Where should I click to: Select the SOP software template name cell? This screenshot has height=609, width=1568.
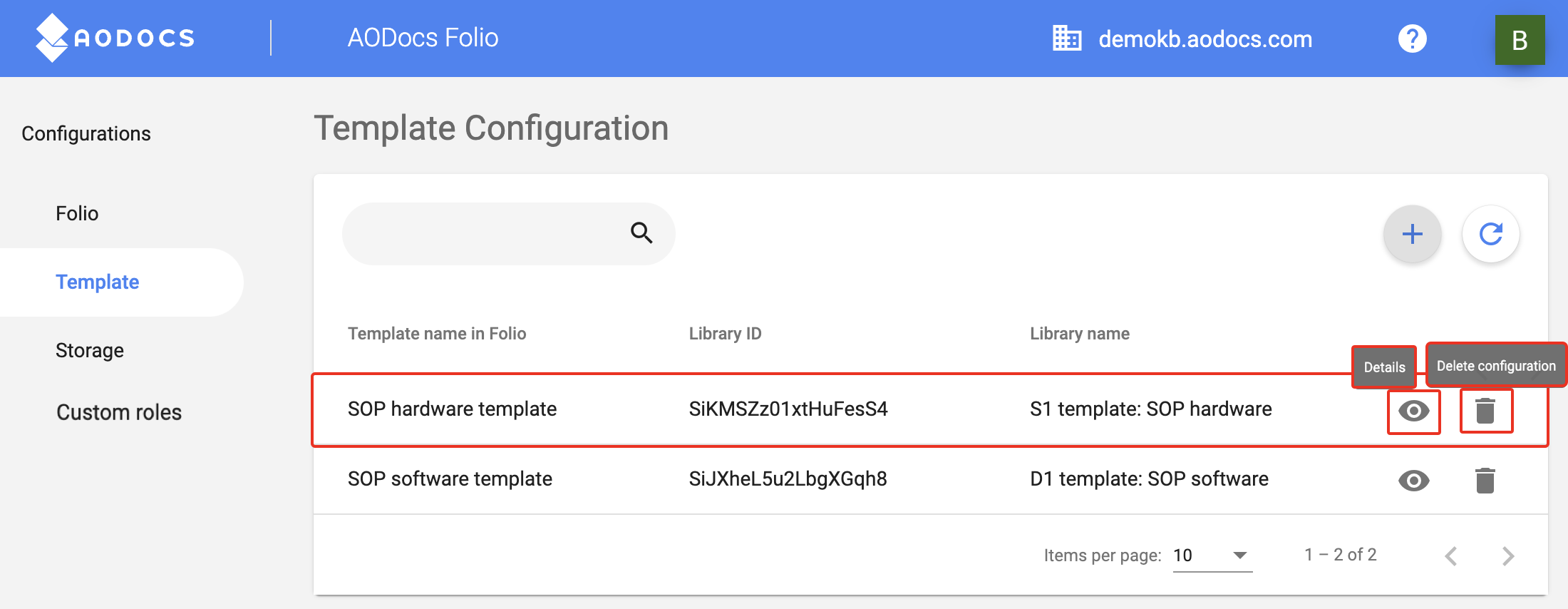click(450, 478)
